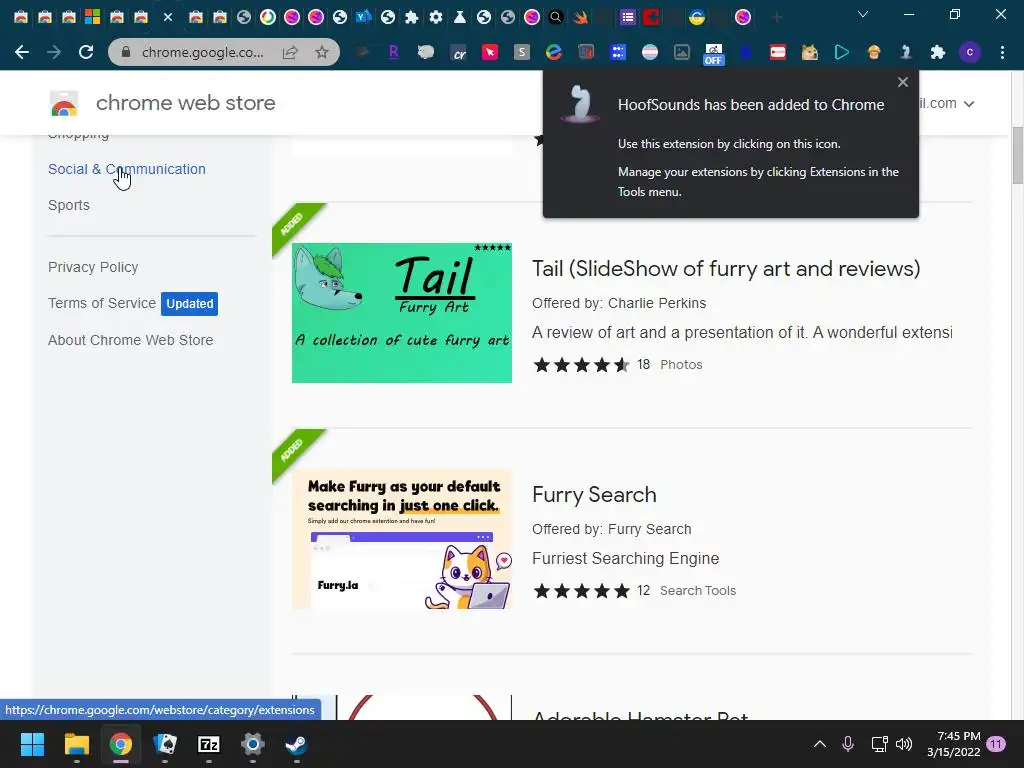Switch to the Microsoft logo tab
The image size is (1024, 768).
tap(93, 17)
